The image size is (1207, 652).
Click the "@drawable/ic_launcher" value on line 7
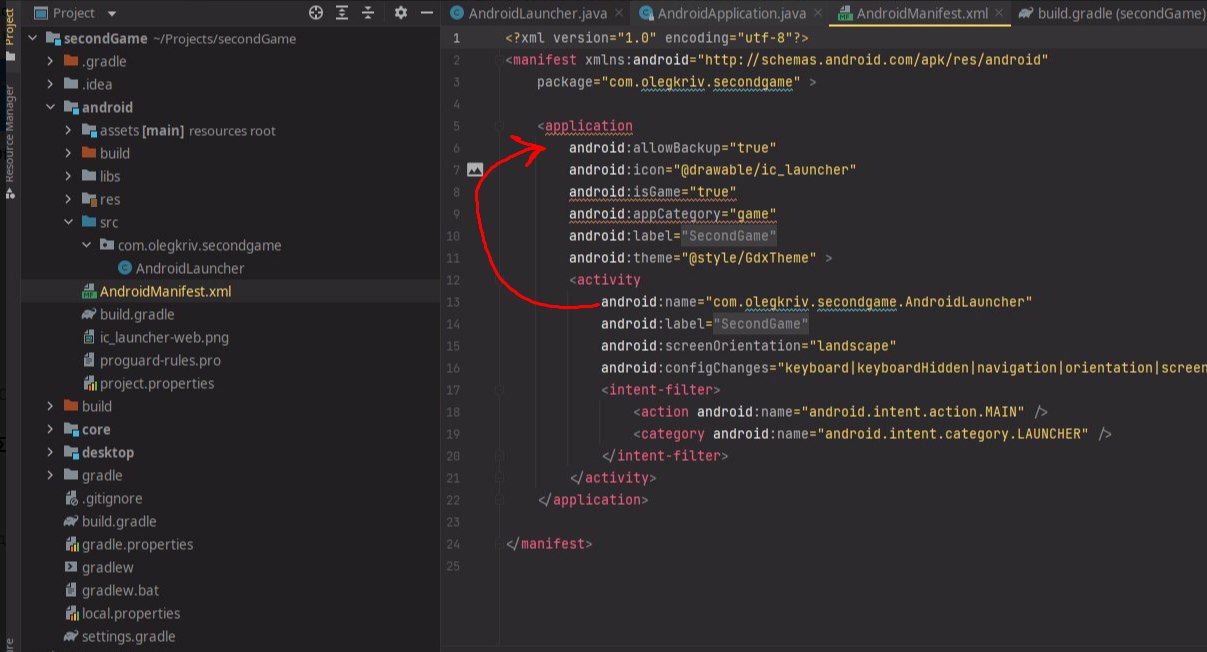tap(765, 170)
